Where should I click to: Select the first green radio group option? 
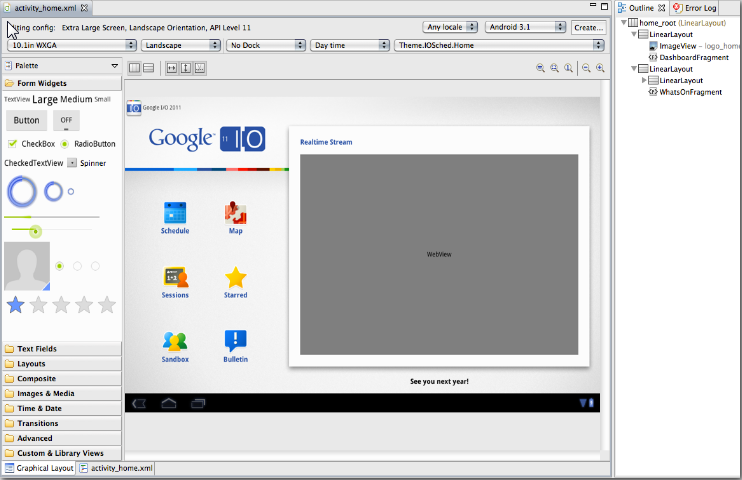click(59, 266)
